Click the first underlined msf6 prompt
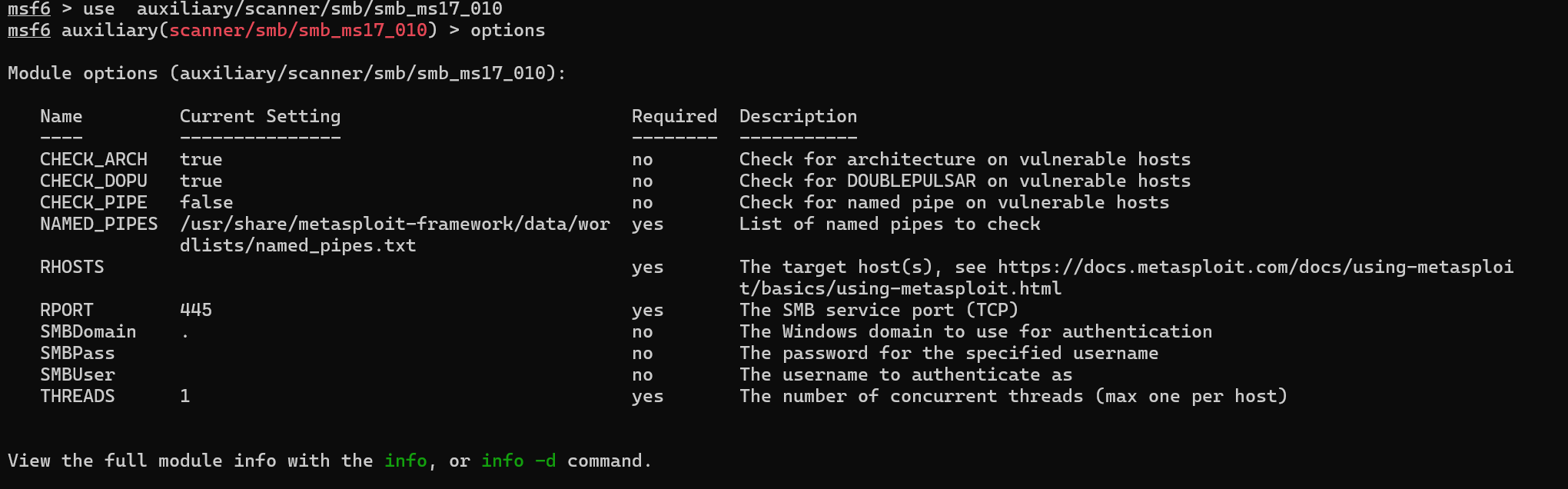 (x=28, y=9)
